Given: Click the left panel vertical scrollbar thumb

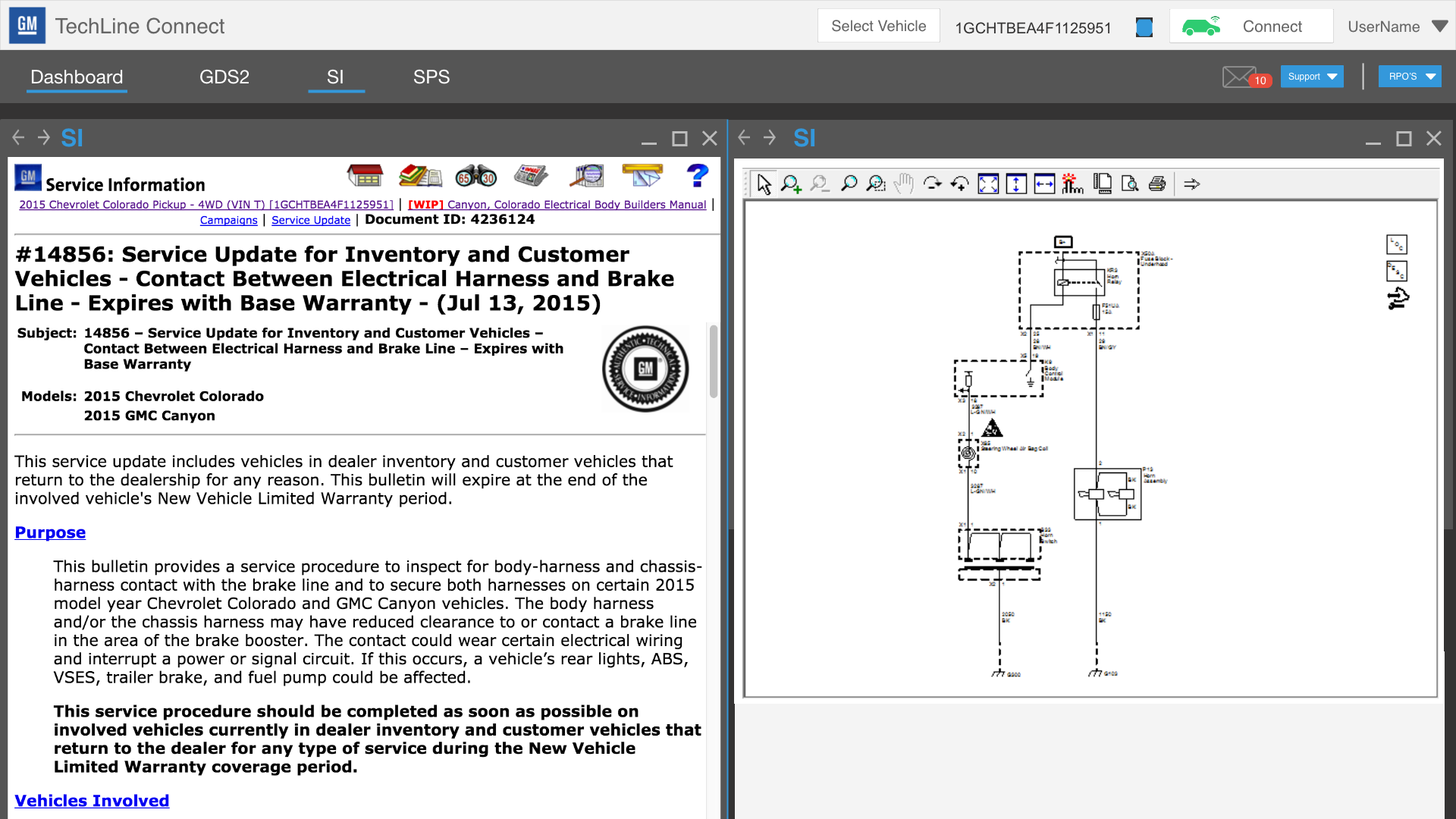Looking at the screenshot, I should click(x=713, y=361).
